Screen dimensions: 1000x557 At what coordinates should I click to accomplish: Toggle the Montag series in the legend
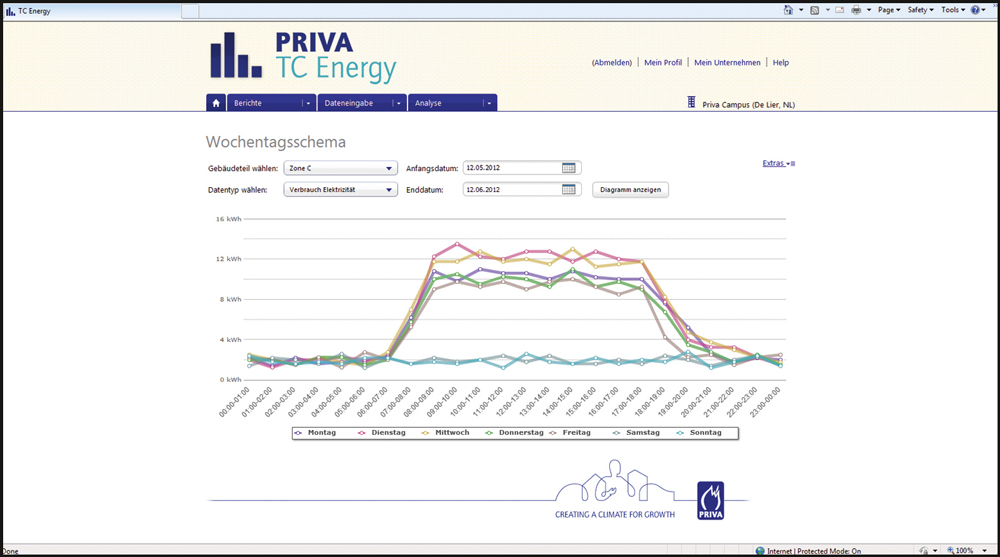[315, 433]
